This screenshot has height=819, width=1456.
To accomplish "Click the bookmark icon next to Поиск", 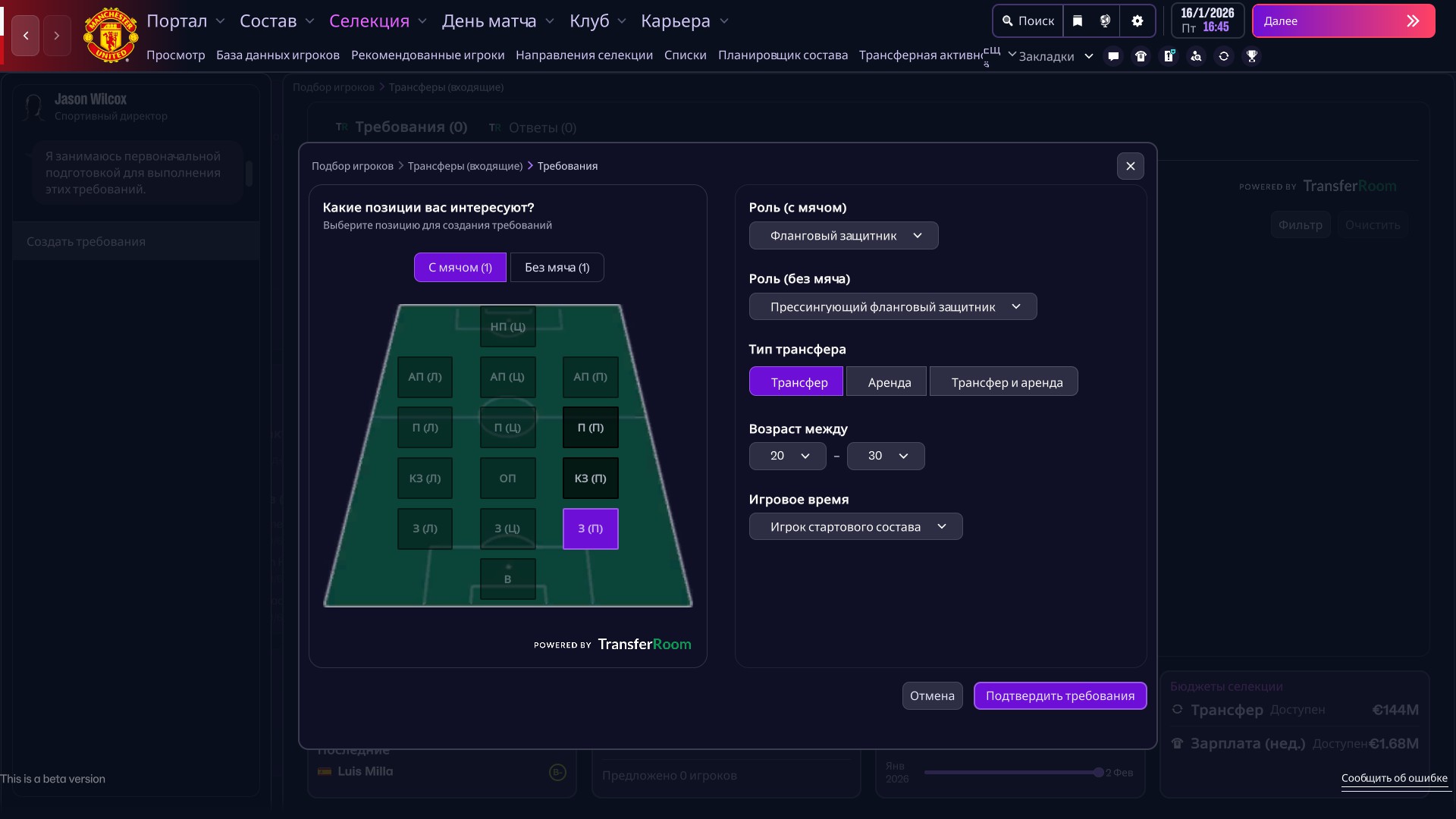I will point(1078,21).
